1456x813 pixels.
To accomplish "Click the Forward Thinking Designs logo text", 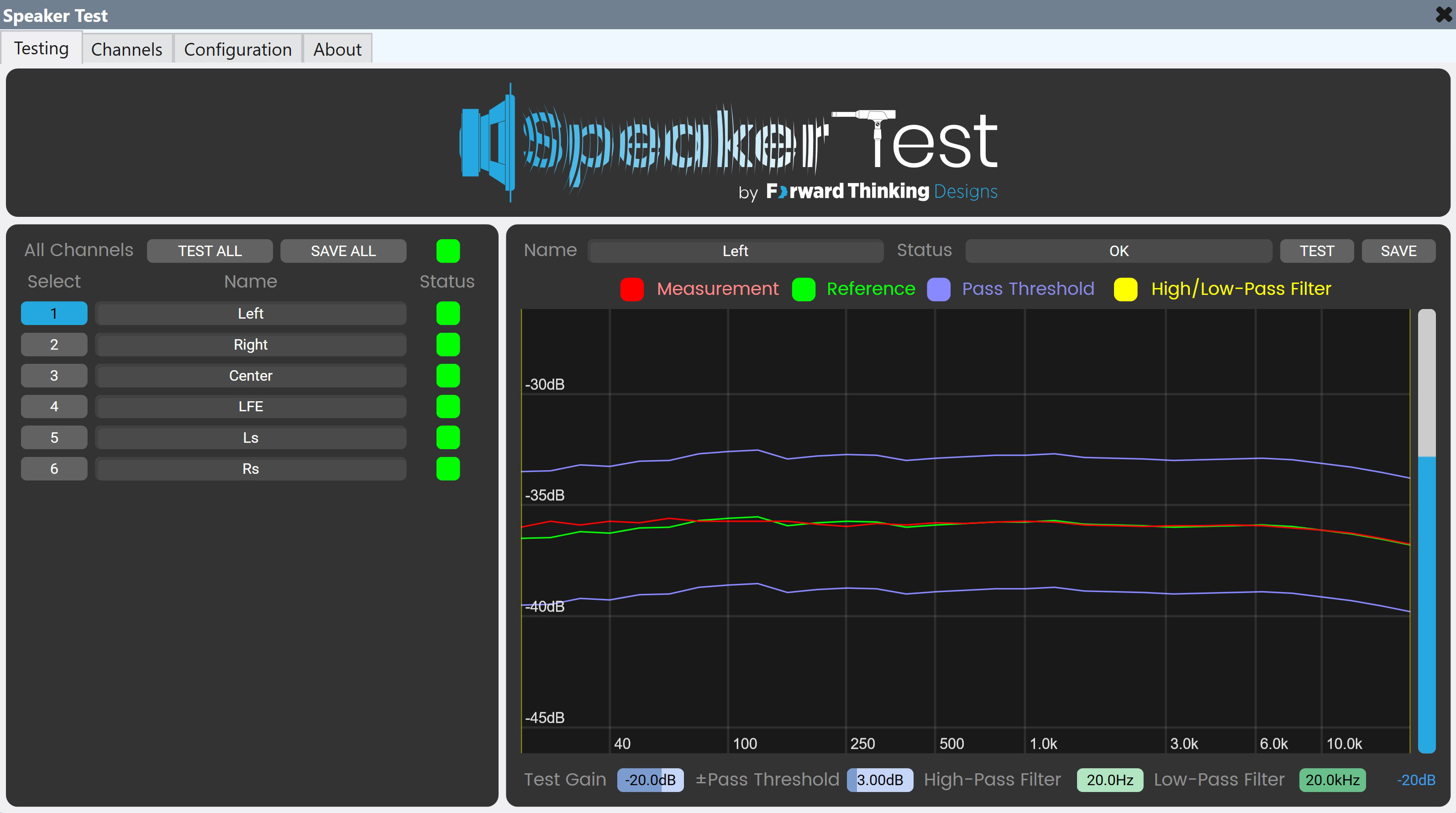I will [881, 192].
